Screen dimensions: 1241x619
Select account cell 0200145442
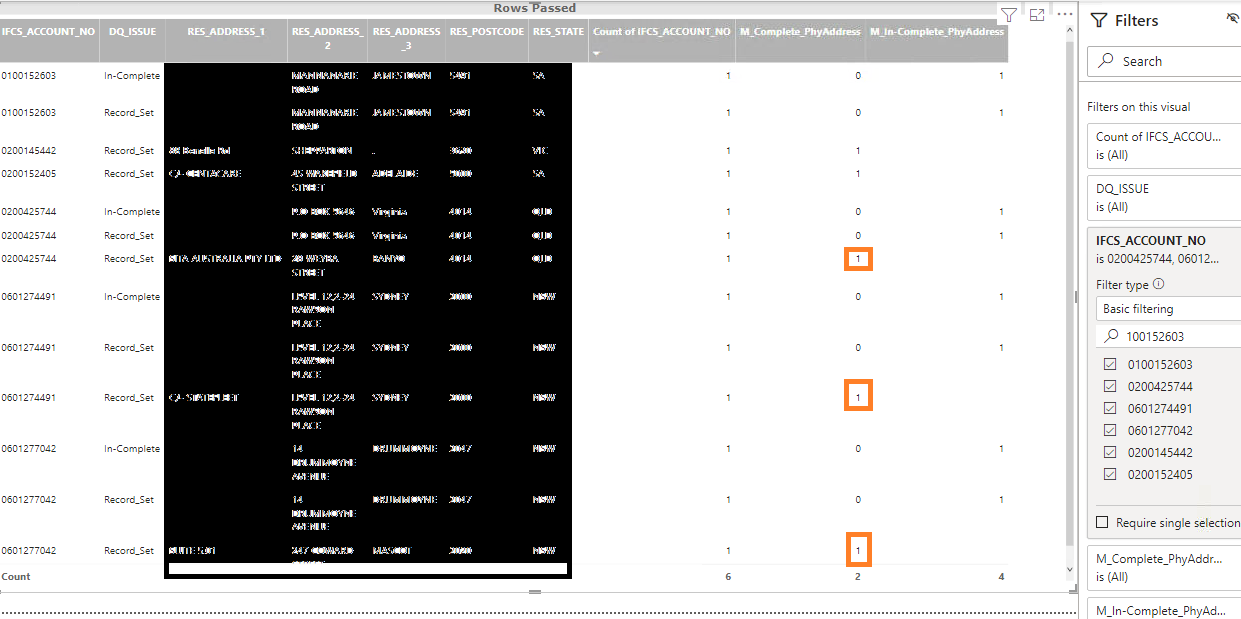[x=28, y=151]
